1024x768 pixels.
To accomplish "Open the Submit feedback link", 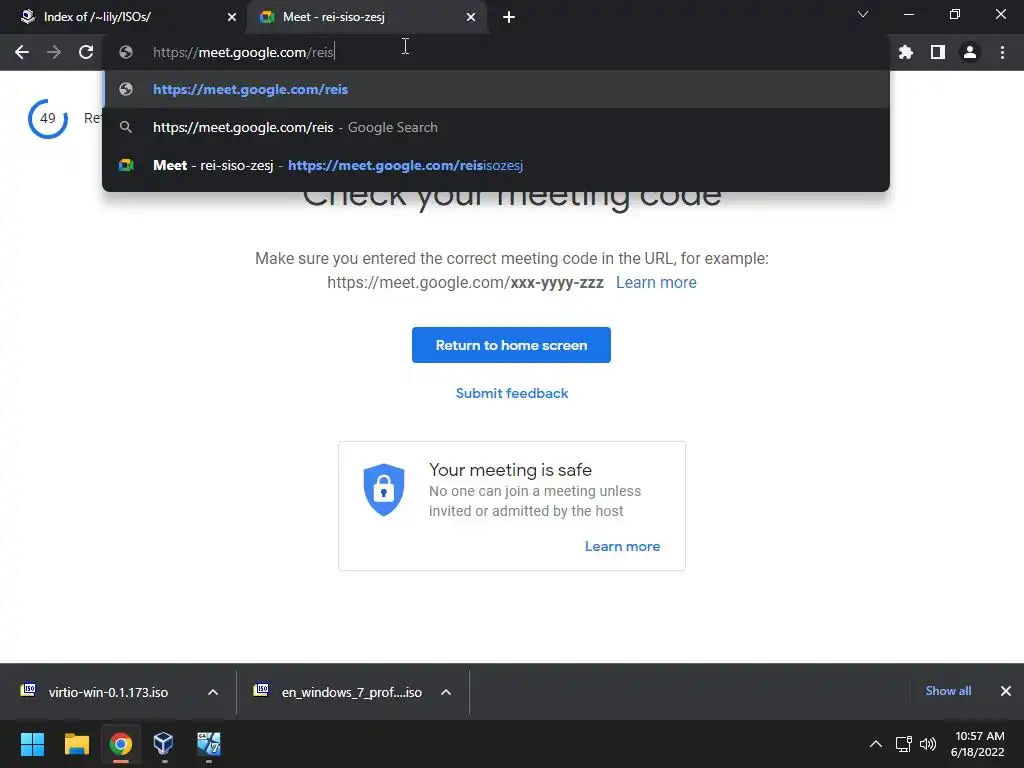I will click(512, 393).
